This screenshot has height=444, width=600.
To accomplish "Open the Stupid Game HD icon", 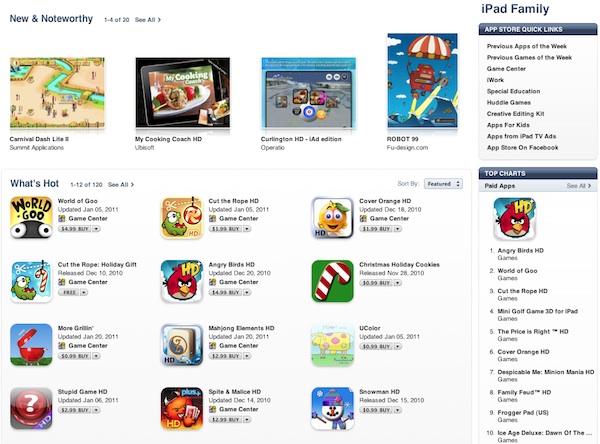I will 31,408.
